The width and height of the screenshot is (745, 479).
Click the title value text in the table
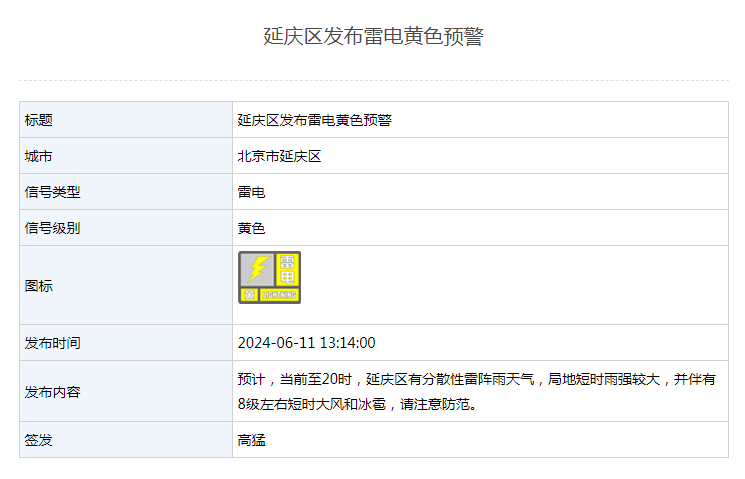coord(314,120)
